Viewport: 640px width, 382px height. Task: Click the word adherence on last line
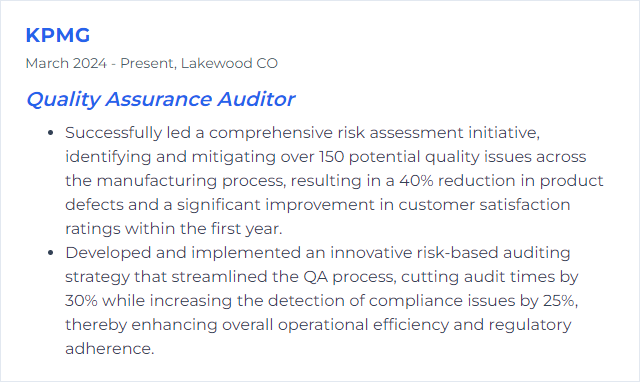coord(109,349)
